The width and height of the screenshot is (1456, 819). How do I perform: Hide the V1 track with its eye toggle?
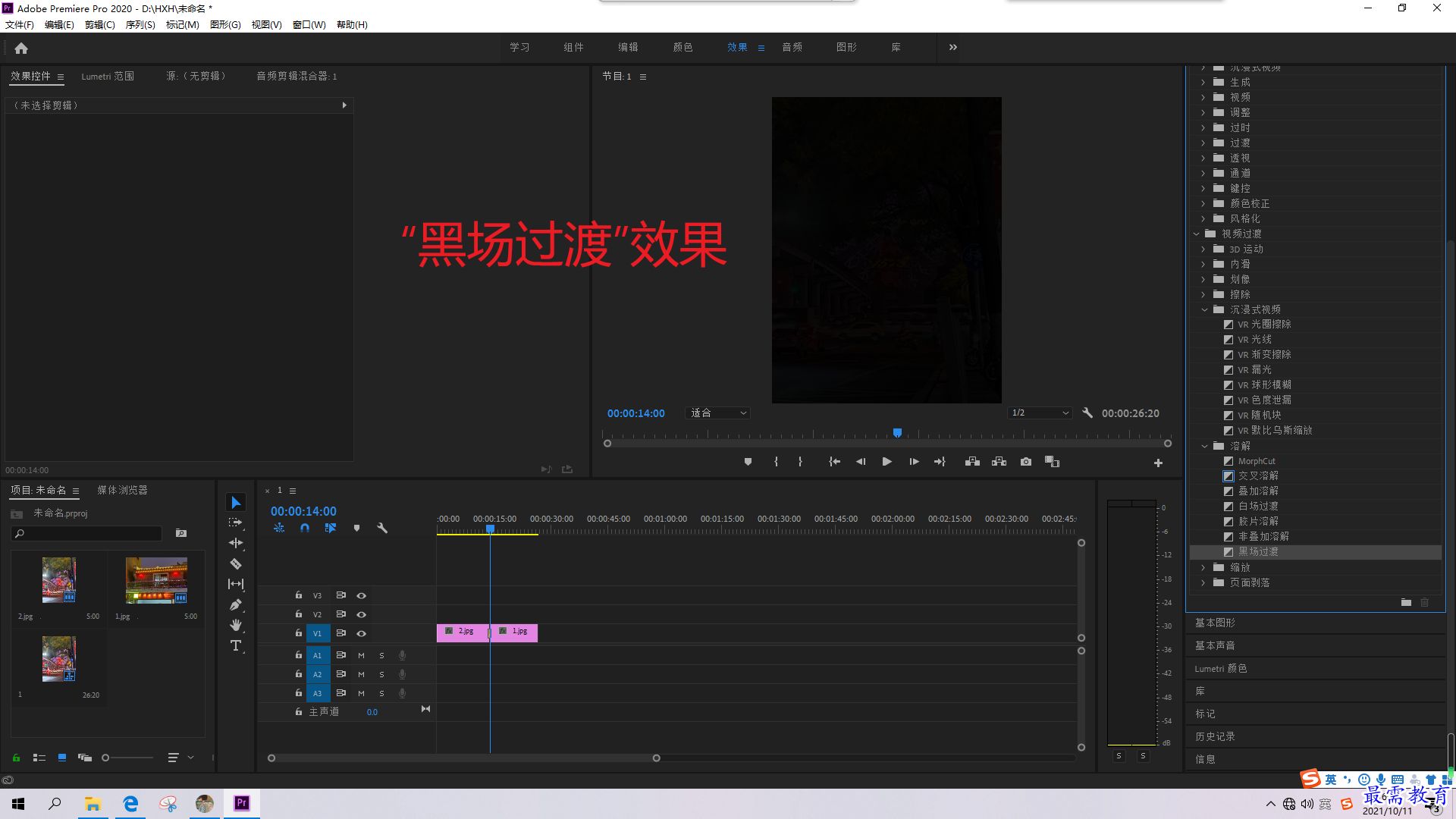tap(361, 633)
